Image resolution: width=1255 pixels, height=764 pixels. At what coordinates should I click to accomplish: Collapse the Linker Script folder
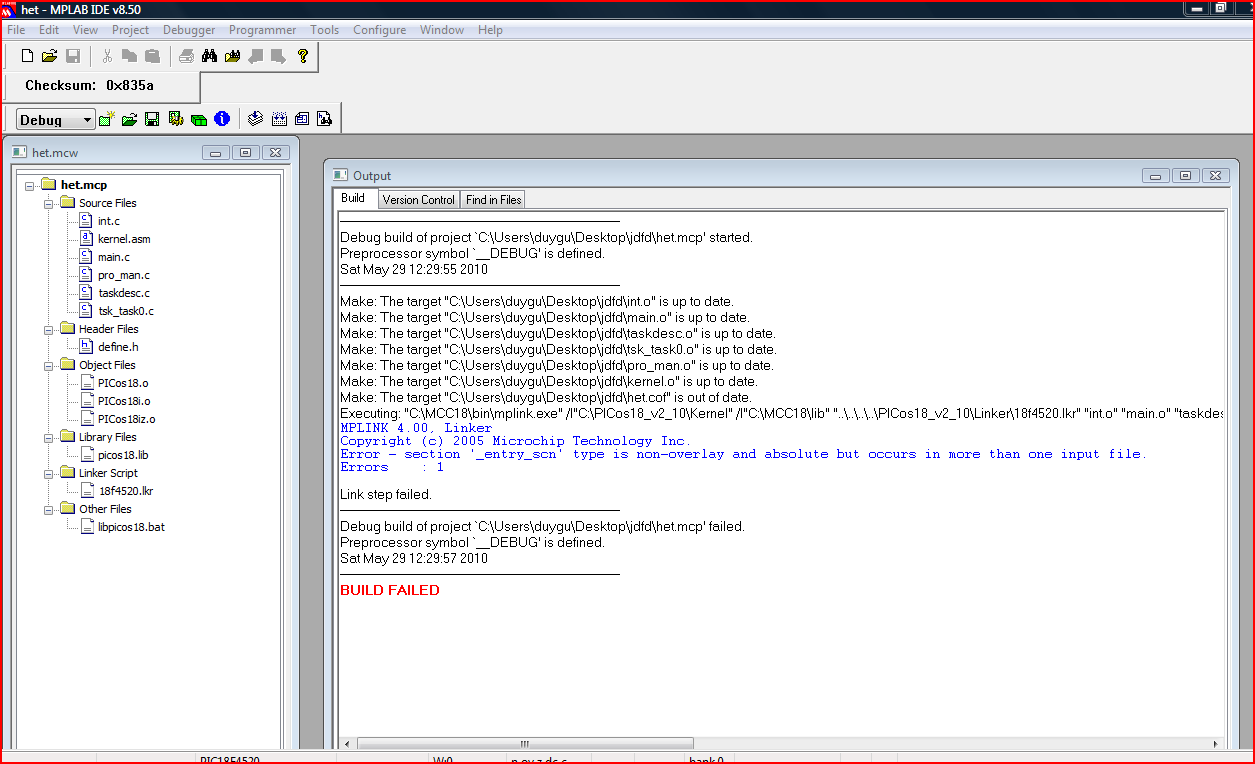click(49, 473)
